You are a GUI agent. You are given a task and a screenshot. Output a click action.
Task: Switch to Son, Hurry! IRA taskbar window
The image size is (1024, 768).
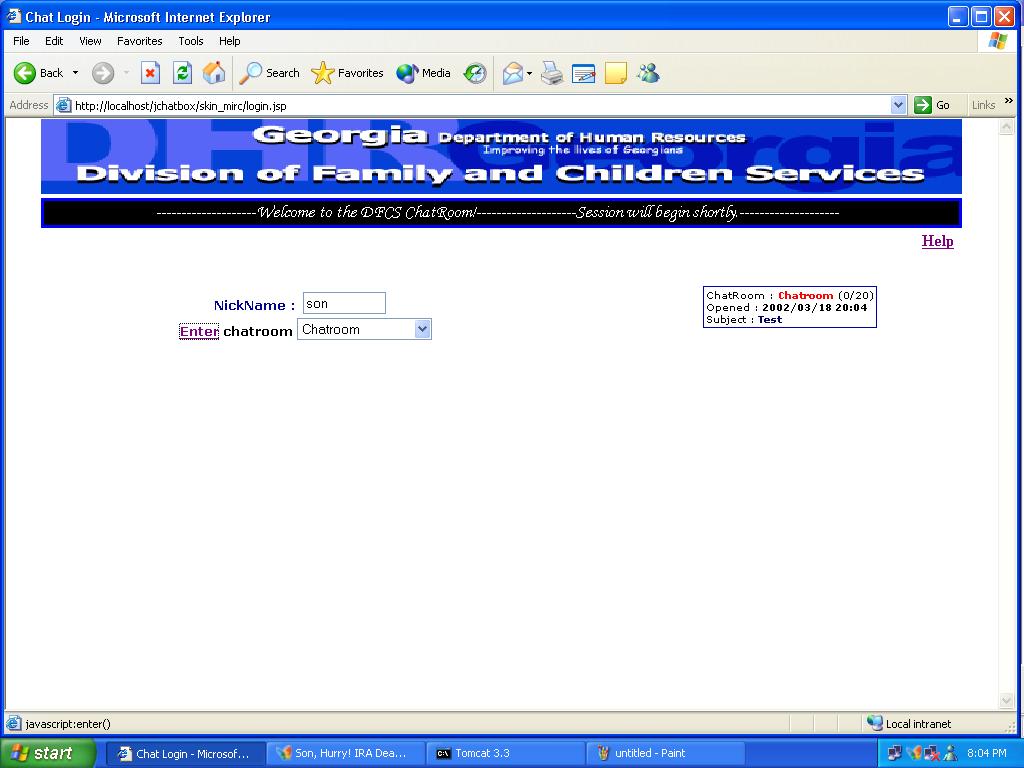[x=345, y=754]
